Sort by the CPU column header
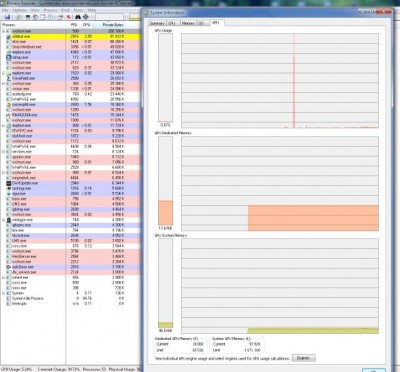This screenshot has width=400, height=372. (87, 25)
